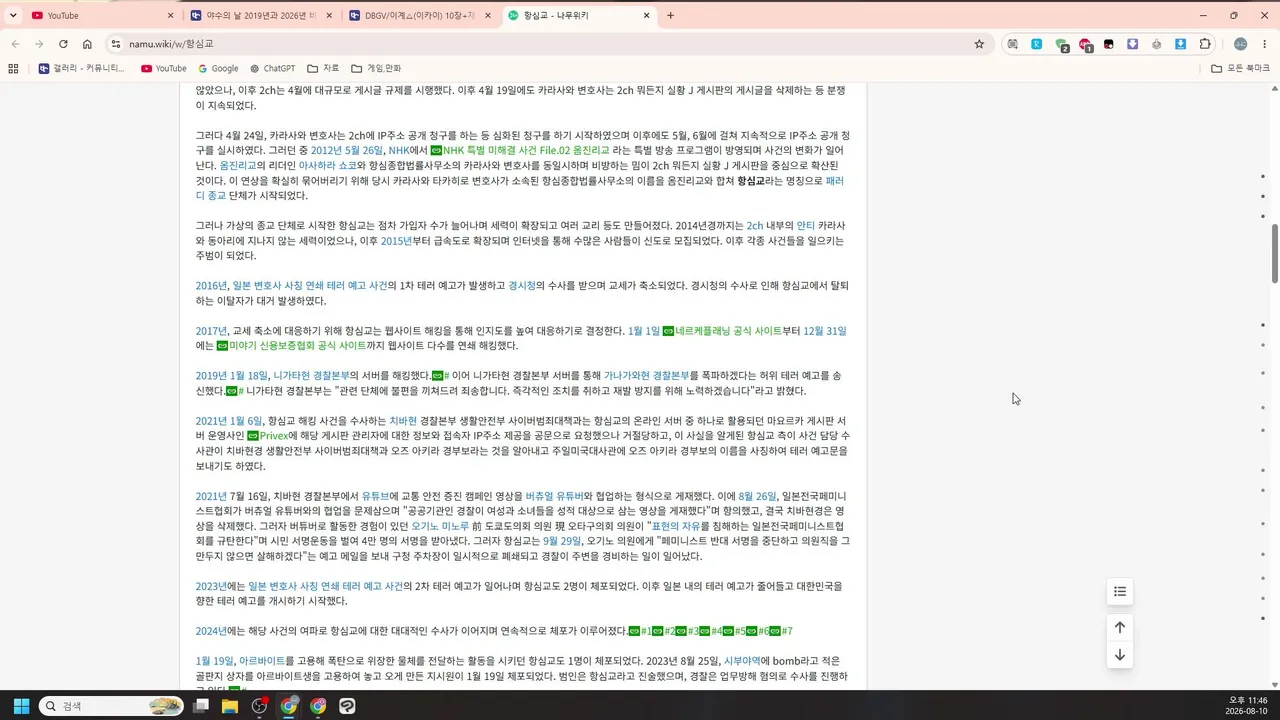
Task: Open the 미야기 신용보증협회 공식 사이트 link
Action: [292, 345]
